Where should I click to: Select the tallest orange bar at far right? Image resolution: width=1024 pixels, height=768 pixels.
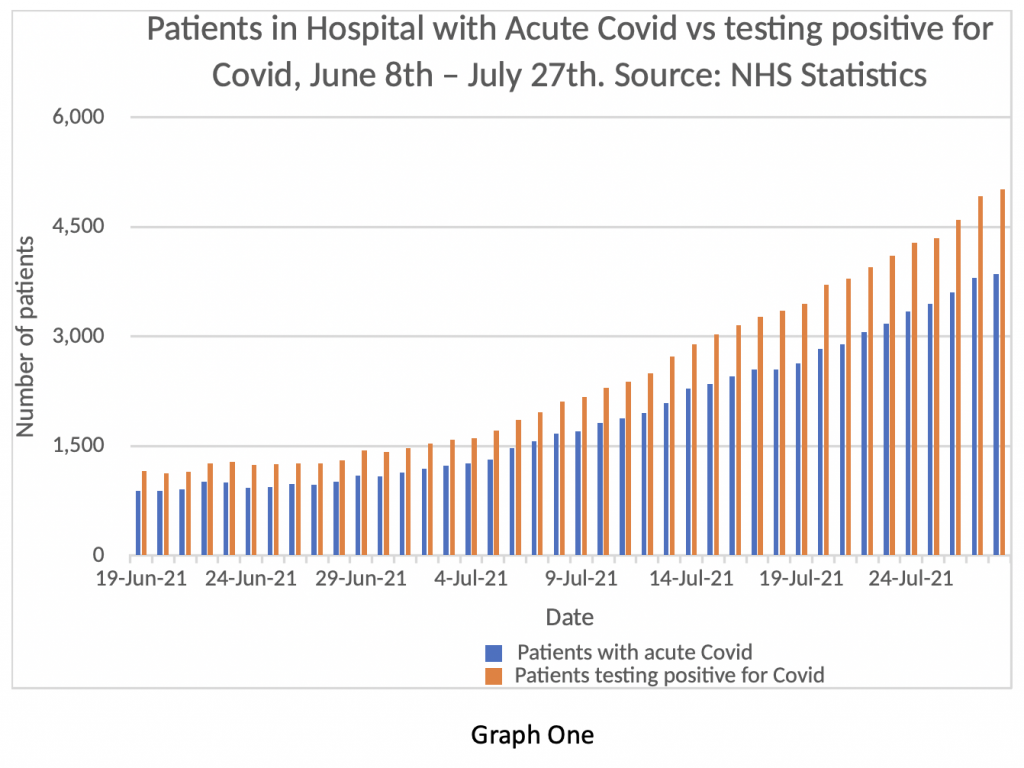pyautogui.click(x=1002, y=372)
